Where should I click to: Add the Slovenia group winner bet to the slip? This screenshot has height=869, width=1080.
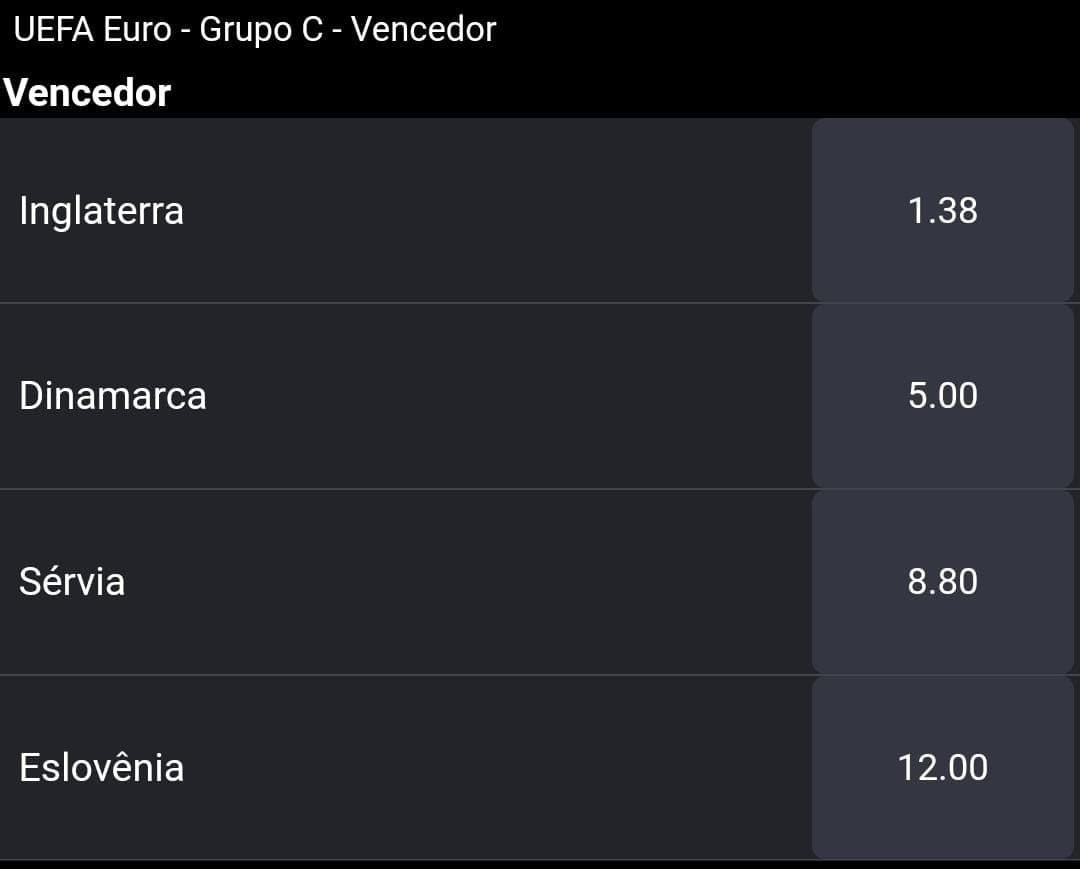942,767
